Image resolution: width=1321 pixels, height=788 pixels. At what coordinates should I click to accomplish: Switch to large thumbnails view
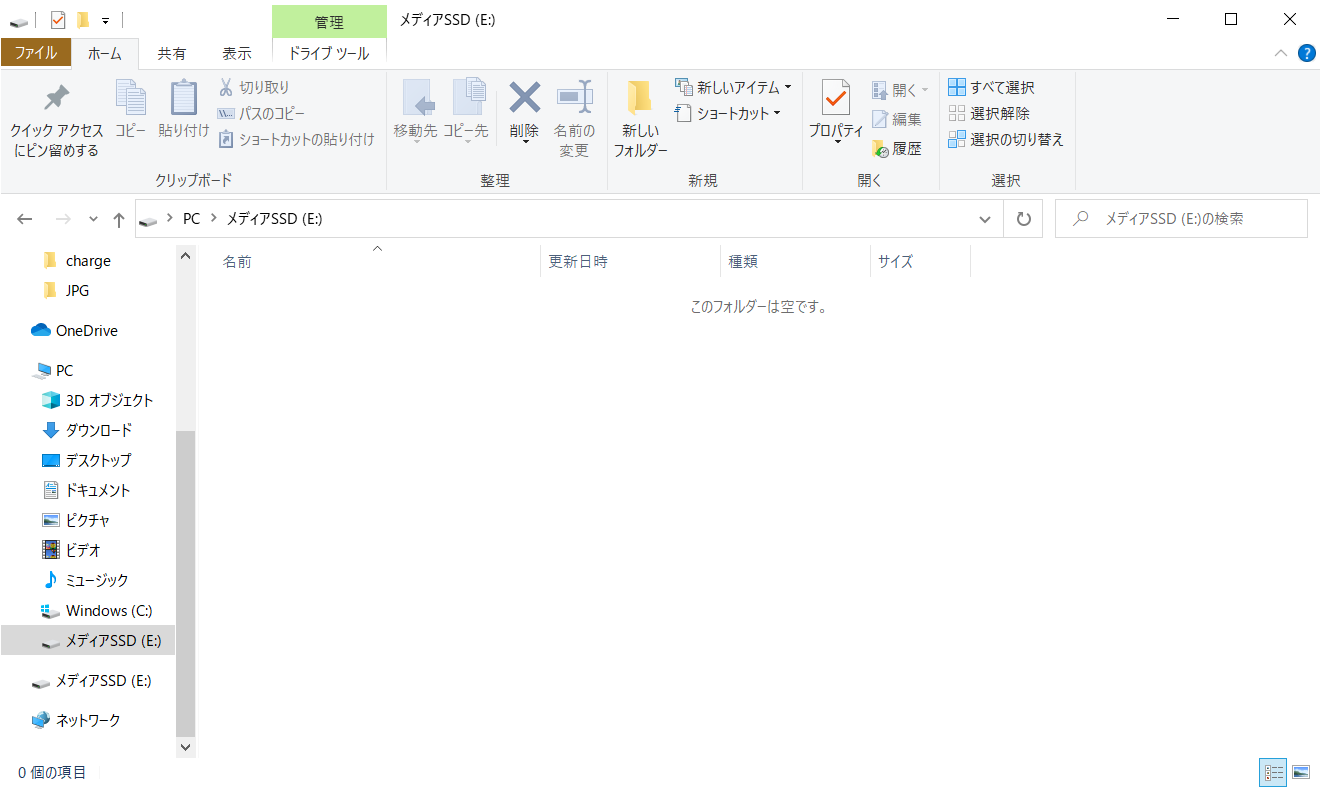(1300, 772)
